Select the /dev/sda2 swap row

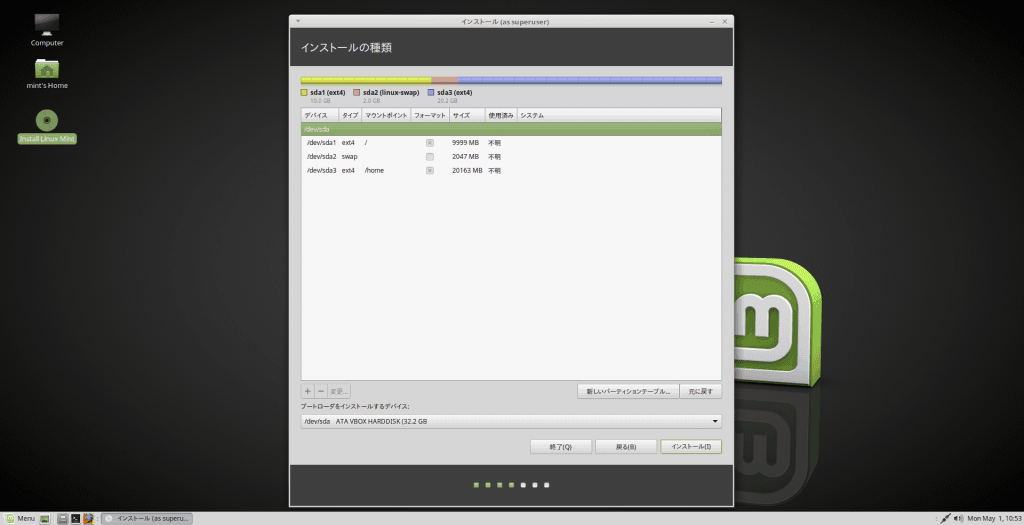pyautogui.click(x=511, y=157)
